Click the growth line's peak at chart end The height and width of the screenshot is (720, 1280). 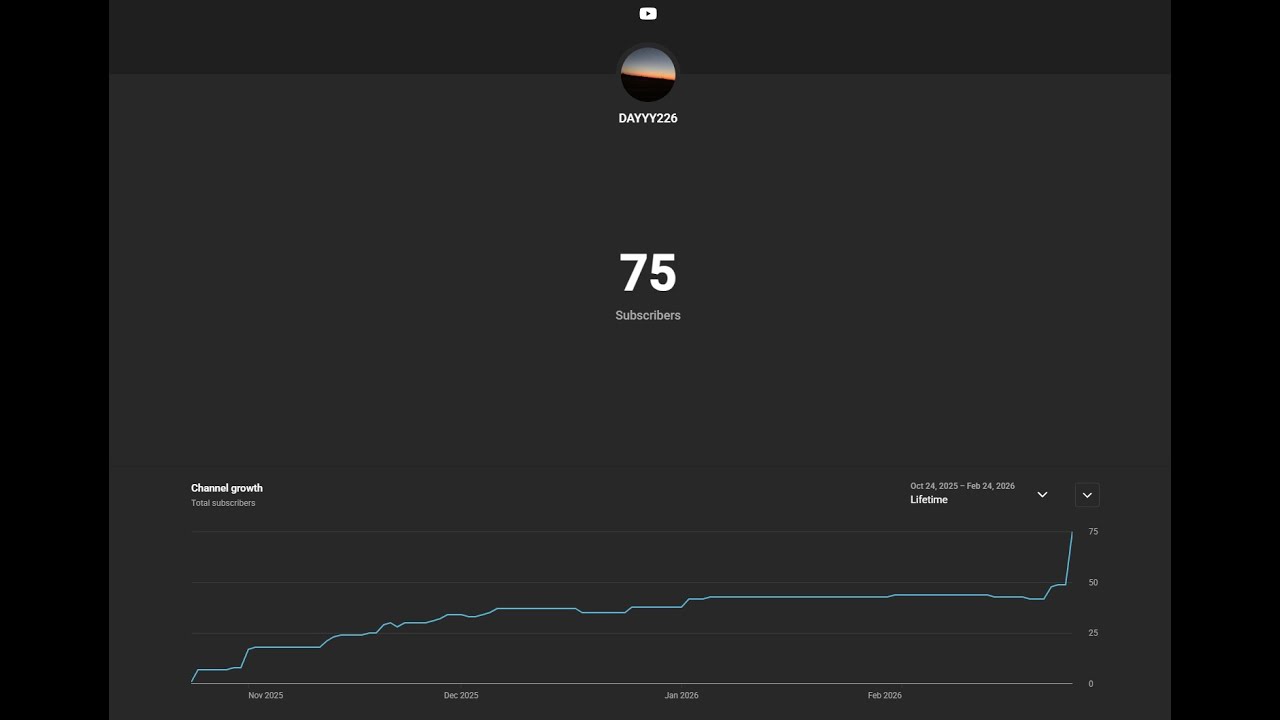click(1072, 532)
